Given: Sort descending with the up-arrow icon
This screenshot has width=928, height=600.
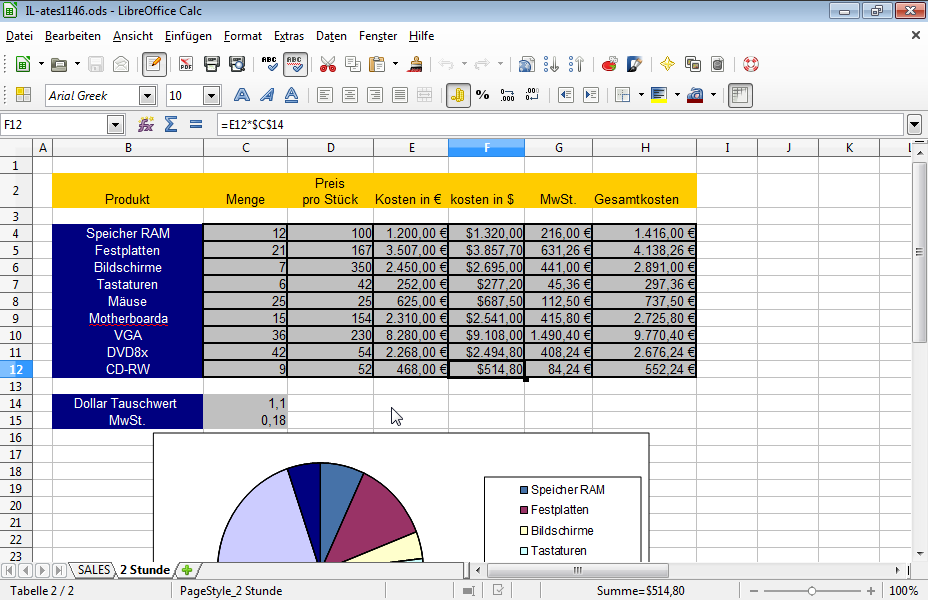Looking at the screenshot, I should [576, 64].
